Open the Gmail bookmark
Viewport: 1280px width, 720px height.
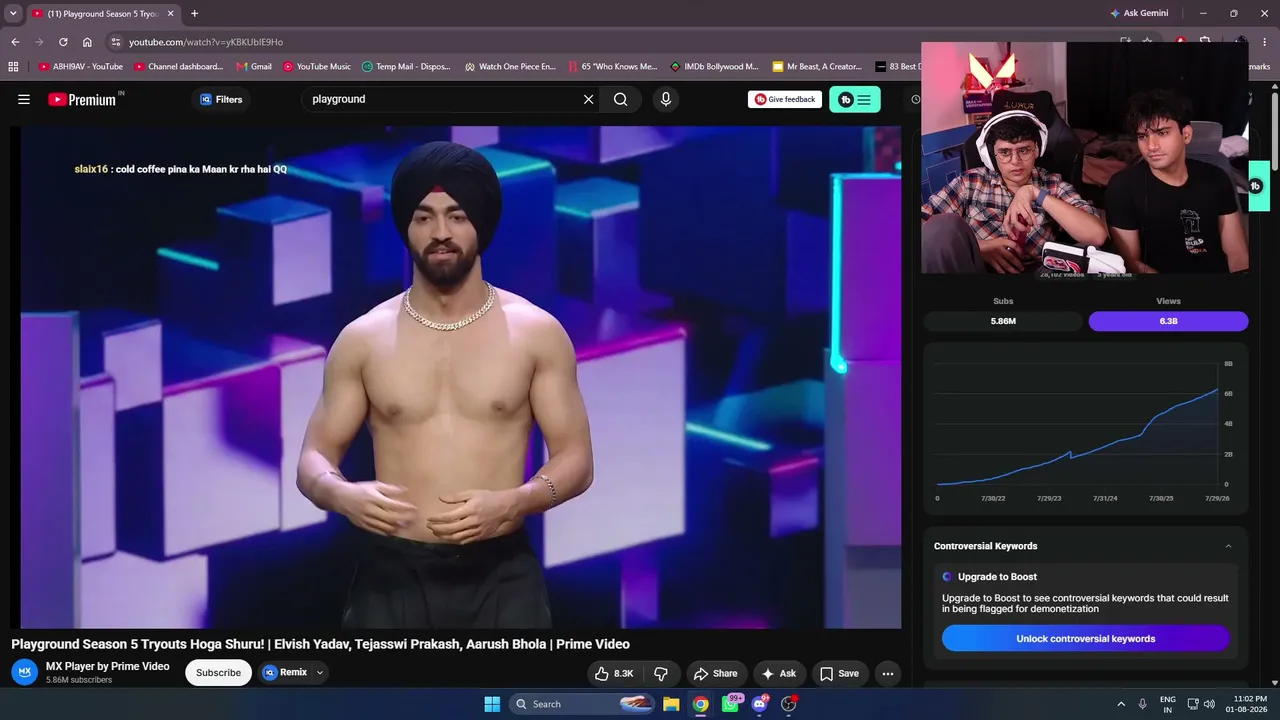click(254, 67)
